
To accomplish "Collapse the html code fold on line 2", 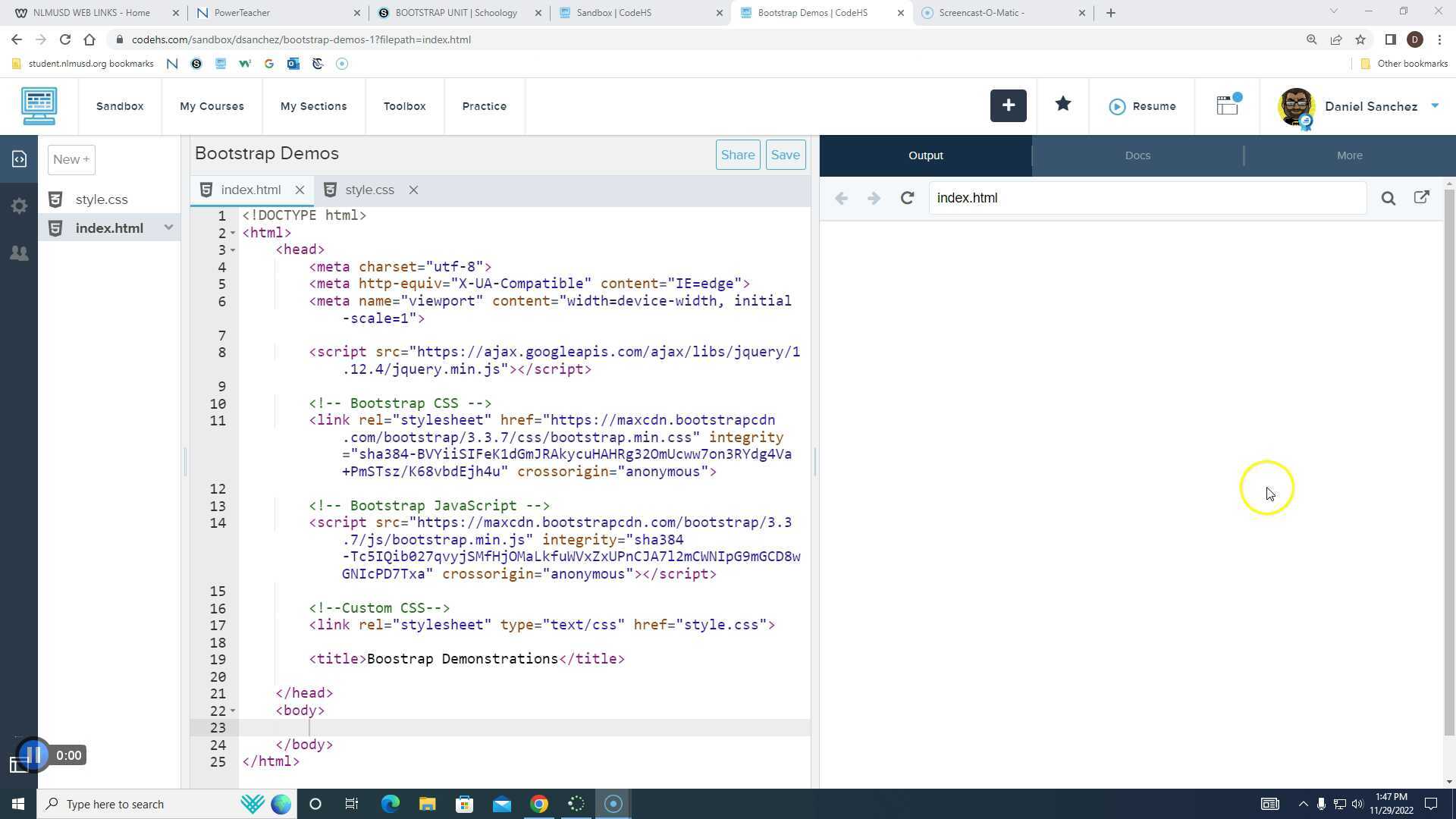I will point(232,233).
